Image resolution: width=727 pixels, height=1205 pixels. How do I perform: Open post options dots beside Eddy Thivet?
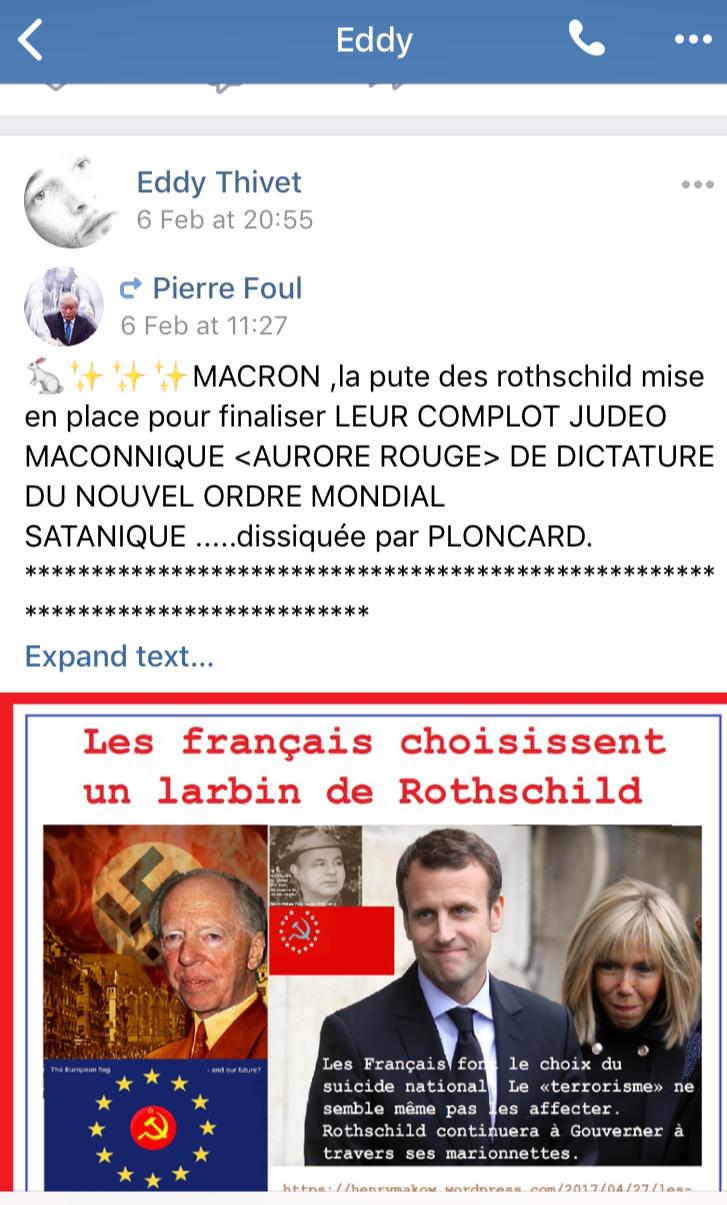click(697, 185)
